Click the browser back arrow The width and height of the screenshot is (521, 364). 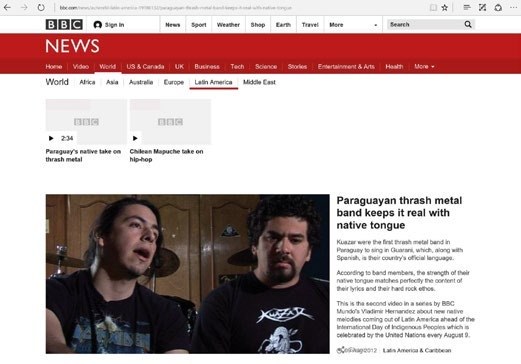7,7
